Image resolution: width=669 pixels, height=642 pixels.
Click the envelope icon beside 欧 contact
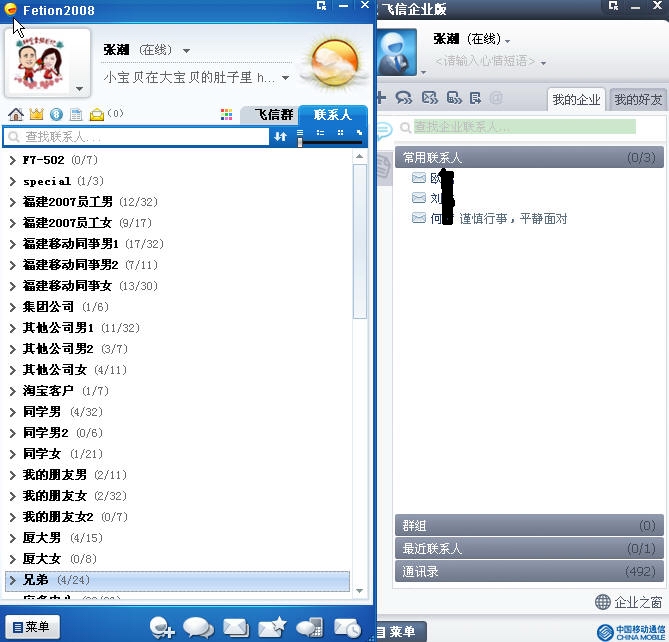(419, 177)
